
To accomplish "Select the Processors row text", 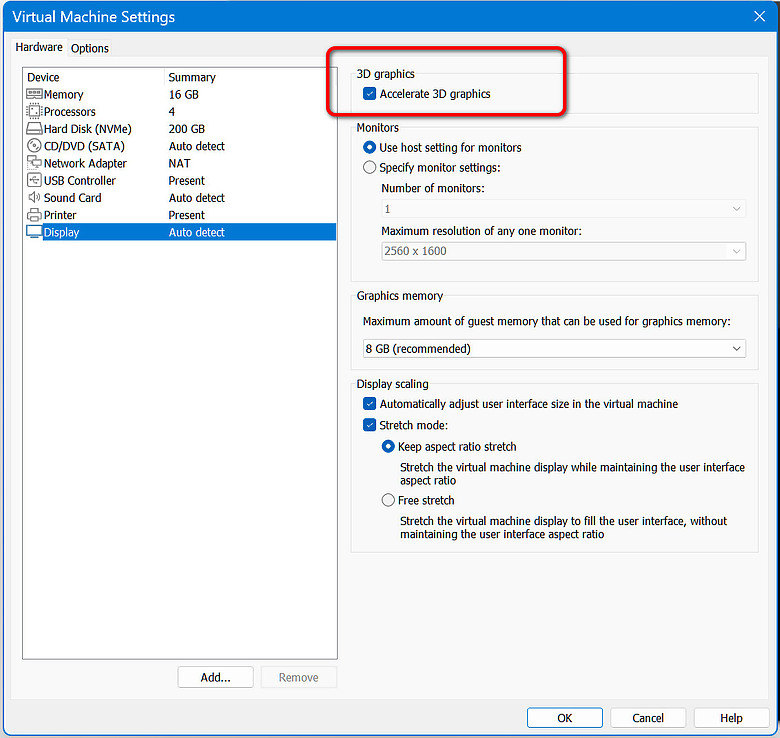I will [x=70, y=111].
